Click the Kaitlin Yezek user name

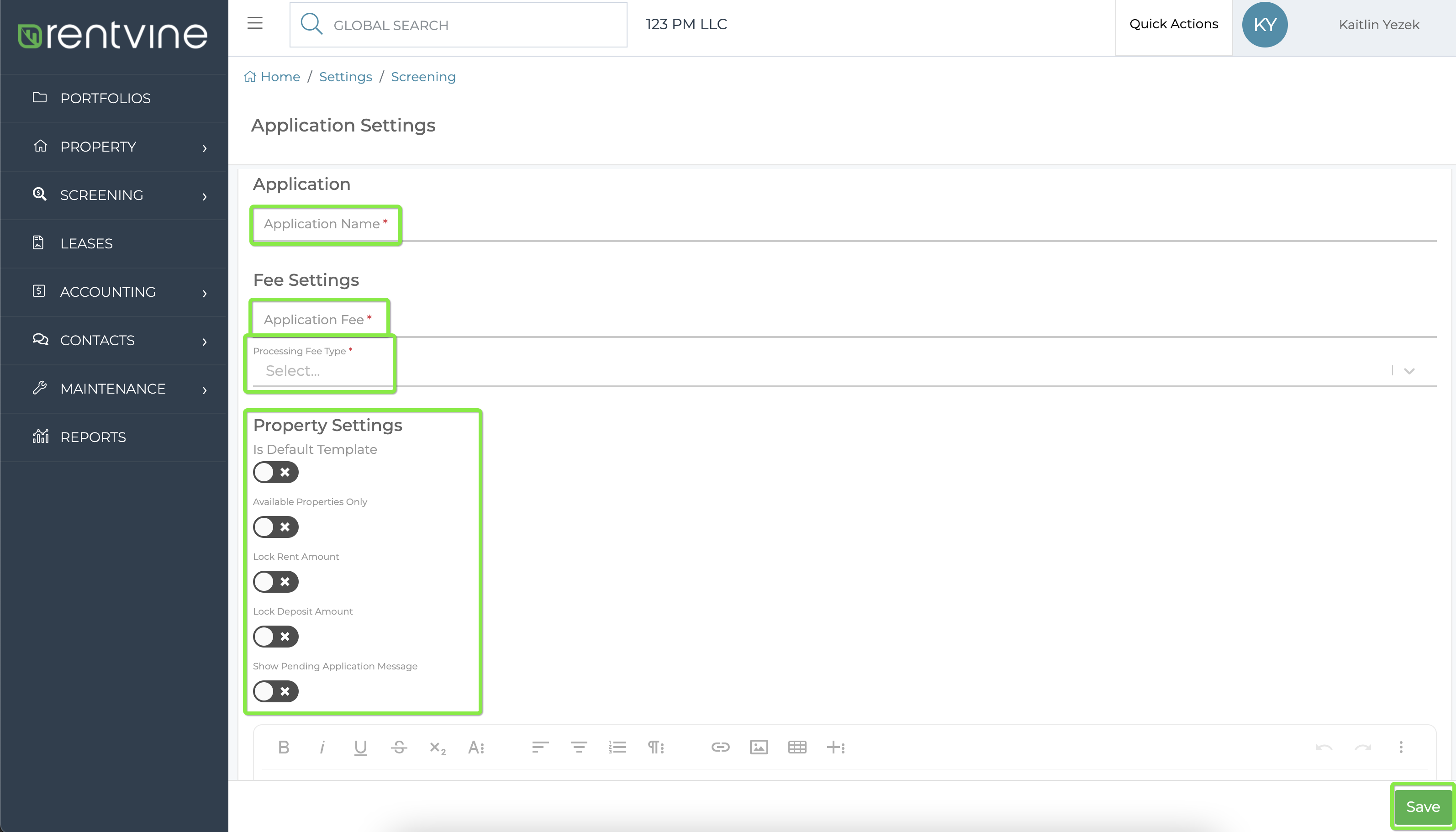[1379, 25]
